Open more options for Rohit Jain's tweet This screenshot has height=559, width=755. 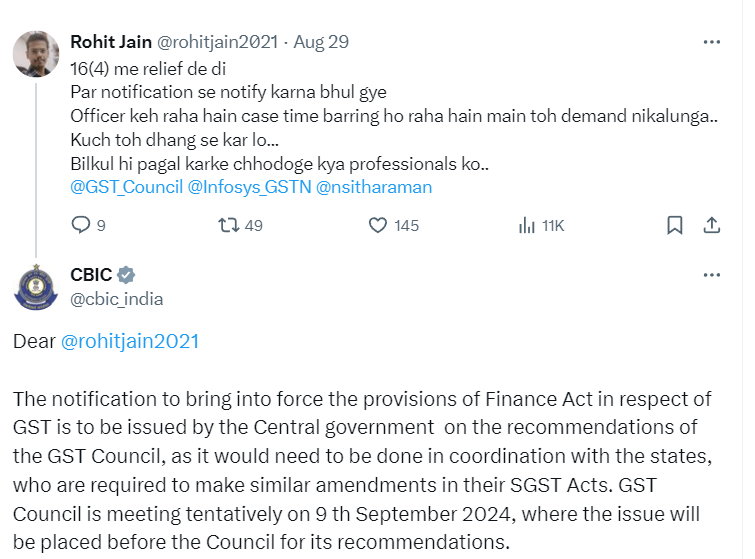coord(711,42)
